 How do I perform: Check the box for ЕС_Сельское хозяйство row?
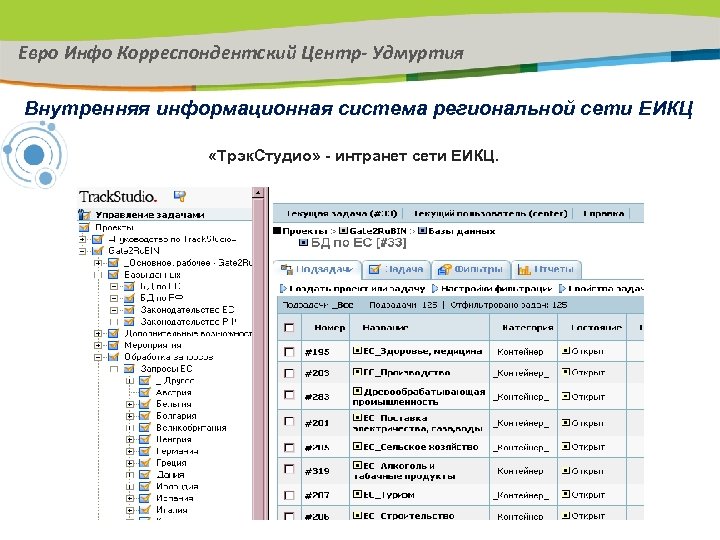click(289, 447)
